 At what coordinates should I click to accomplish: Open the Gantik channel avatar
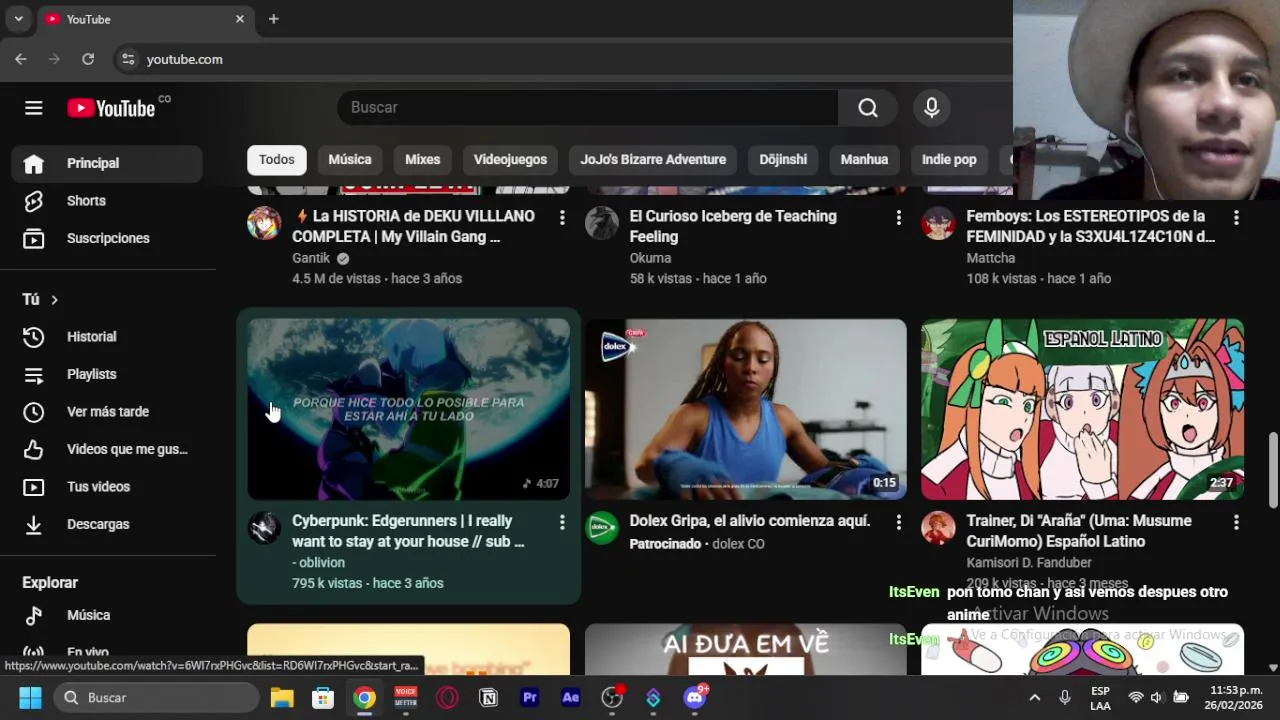tap(264, 223)
